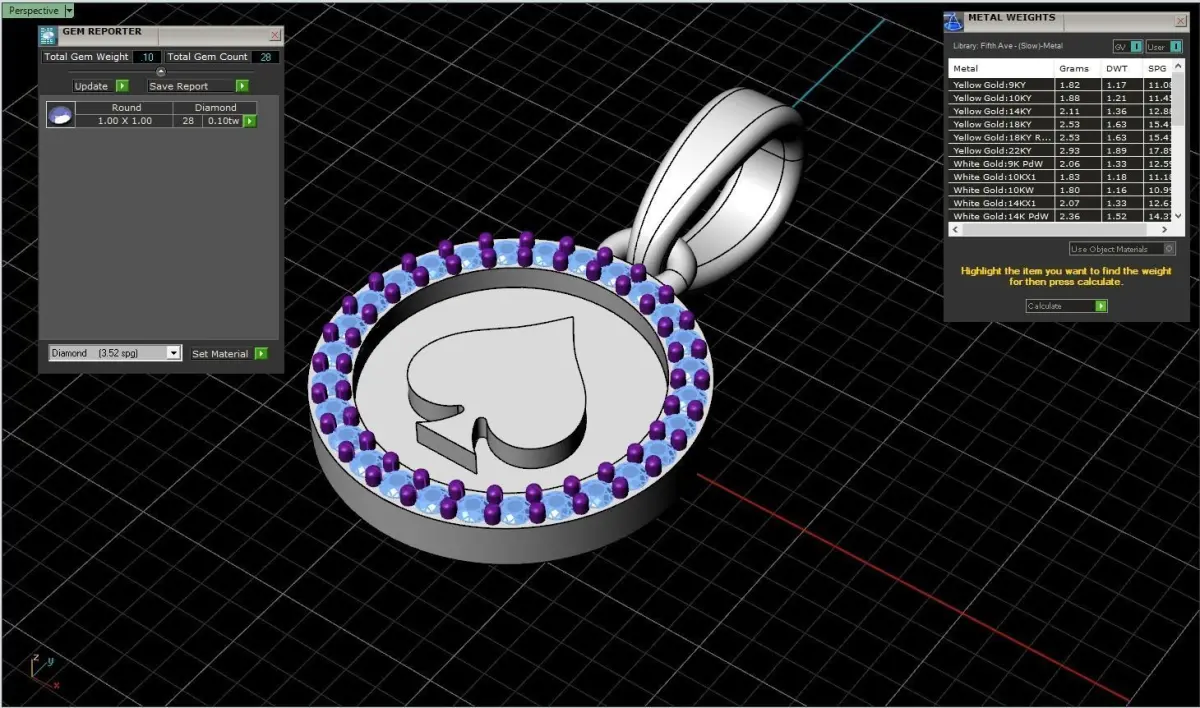Toggle the User library option

pos(1162,47)
